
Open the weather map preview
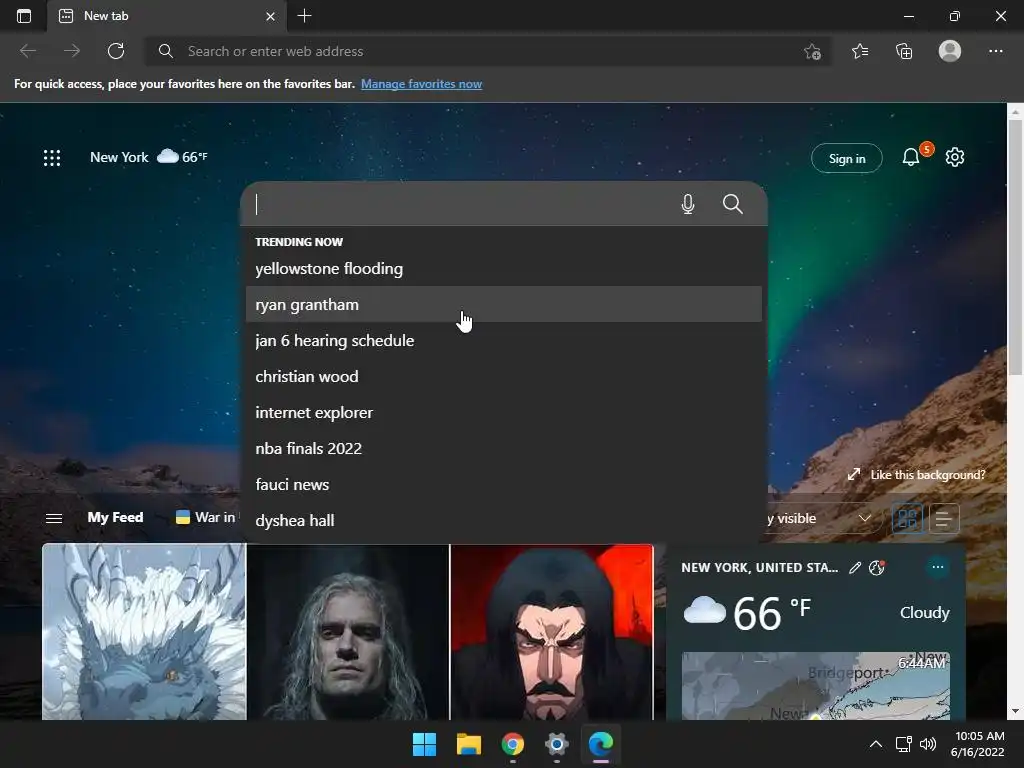click(816, 686)
